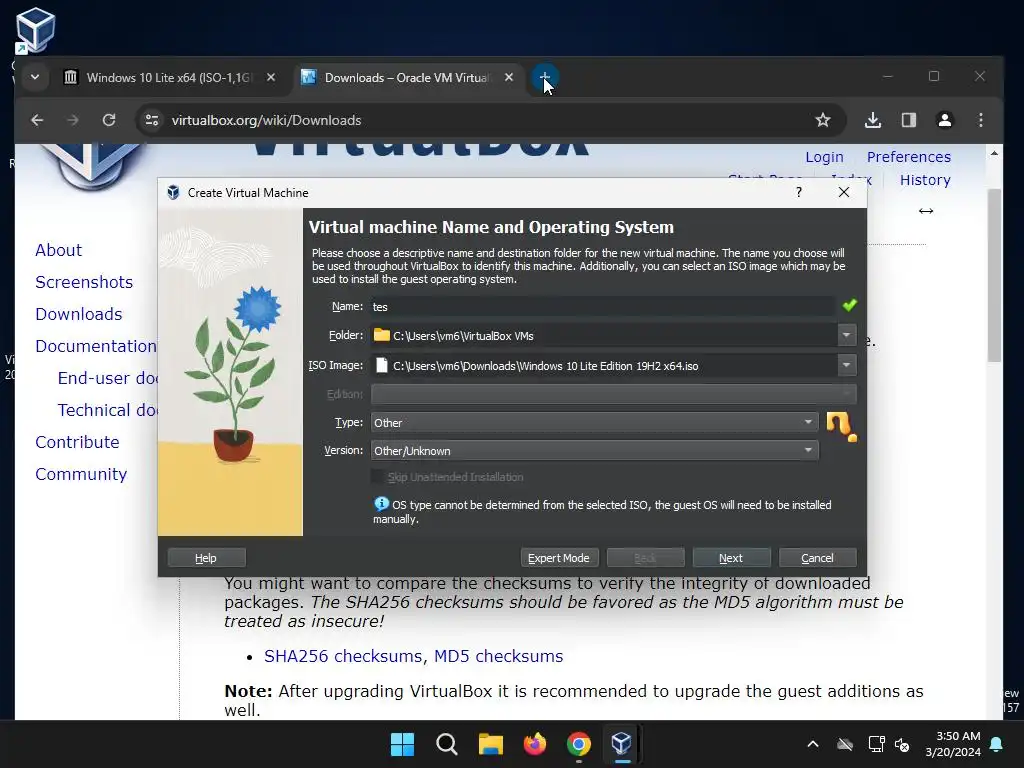Open Chrome profile avatar icon
This screenshot has height=768, width=1024.
pos(945,120)
